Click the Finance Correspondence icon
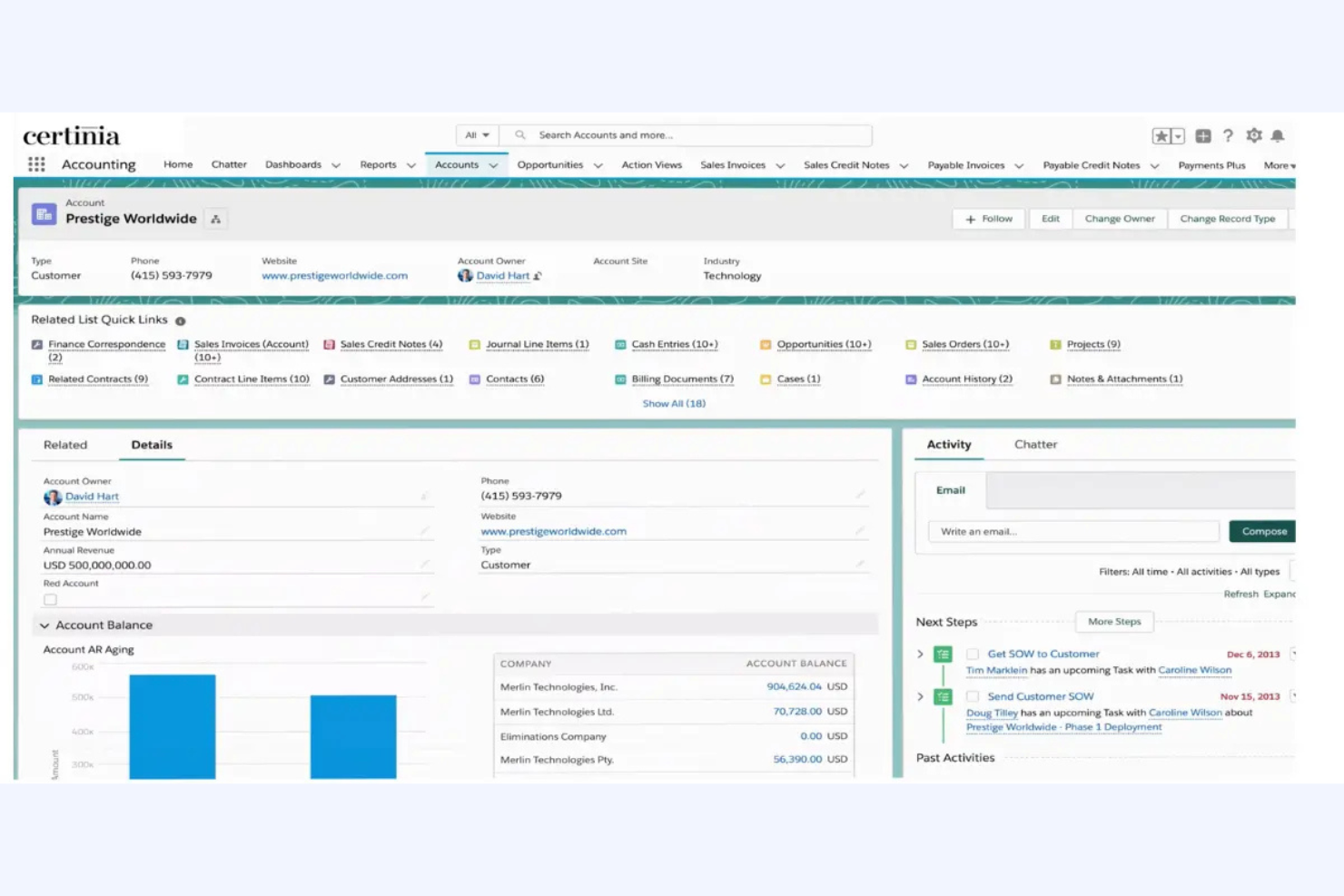Viewport: 1344px width, 896px height. coord(37,345)
